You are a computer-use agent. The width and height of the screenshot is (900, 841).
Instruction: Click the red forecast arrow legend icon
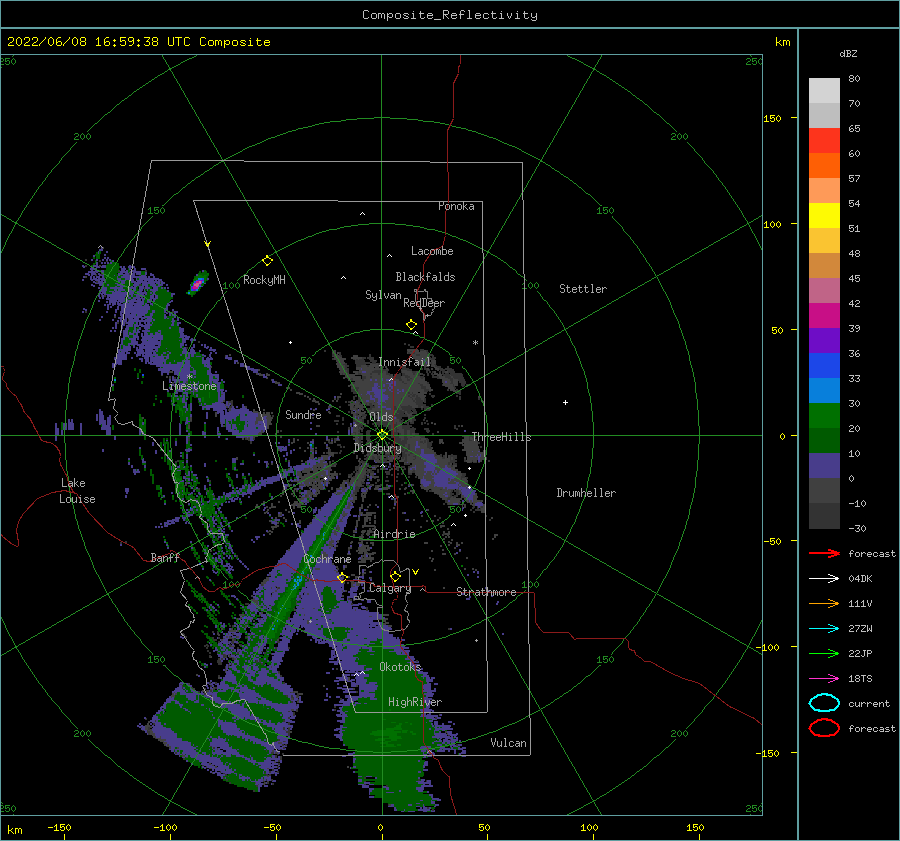(824, 553)
